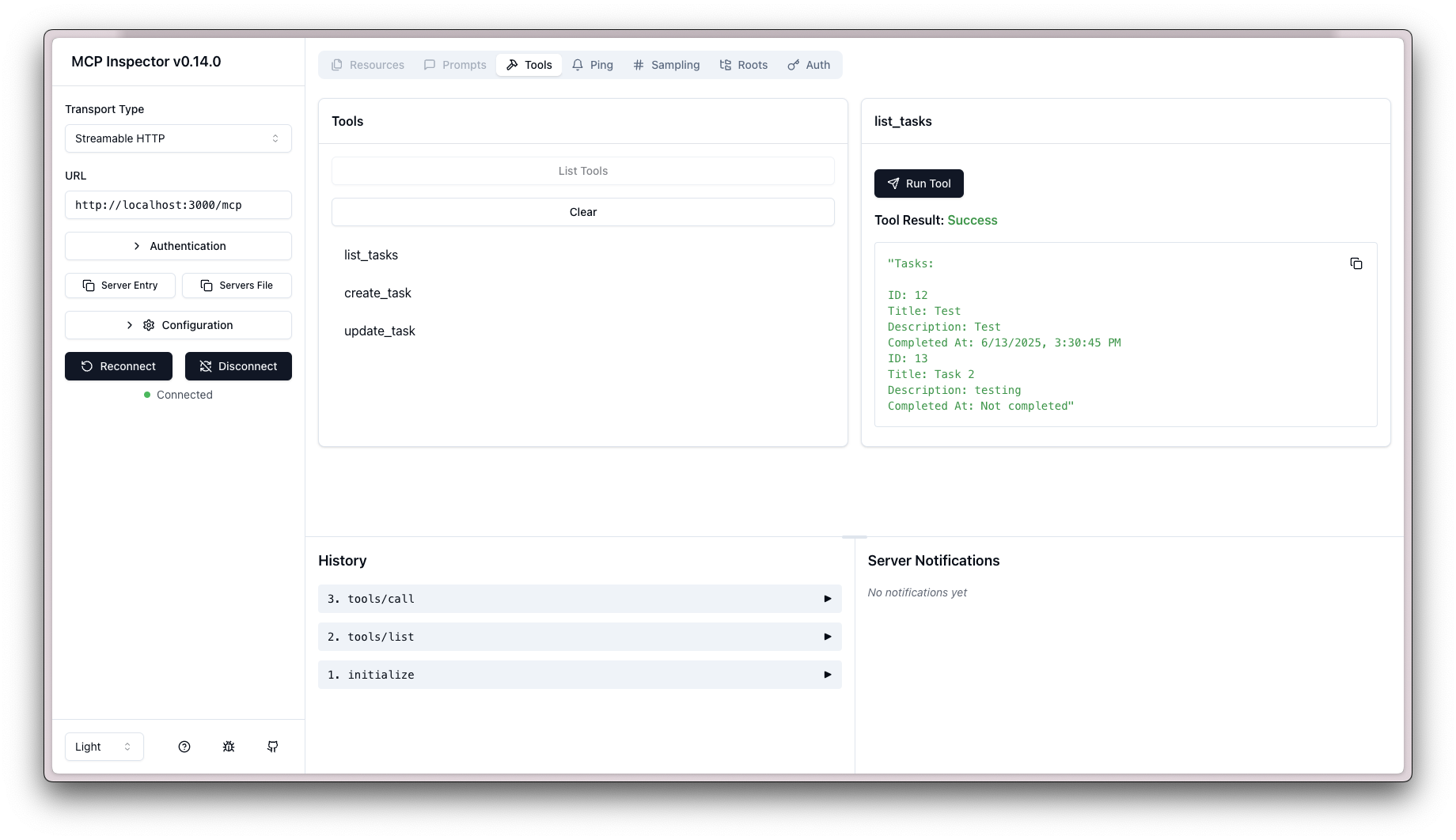1456x840 pixels.
Task: Switch to the Resources tab
Action: [368, 65]
